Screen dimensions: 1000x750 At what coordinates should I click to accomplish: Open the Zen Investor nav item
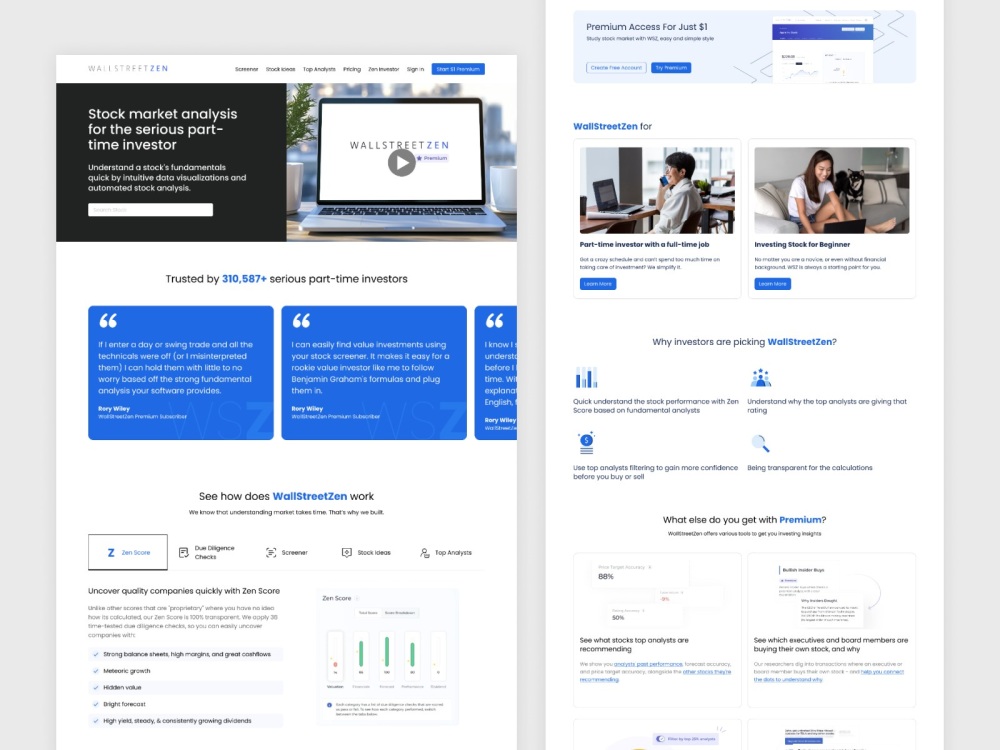click(x=383, y=69)
